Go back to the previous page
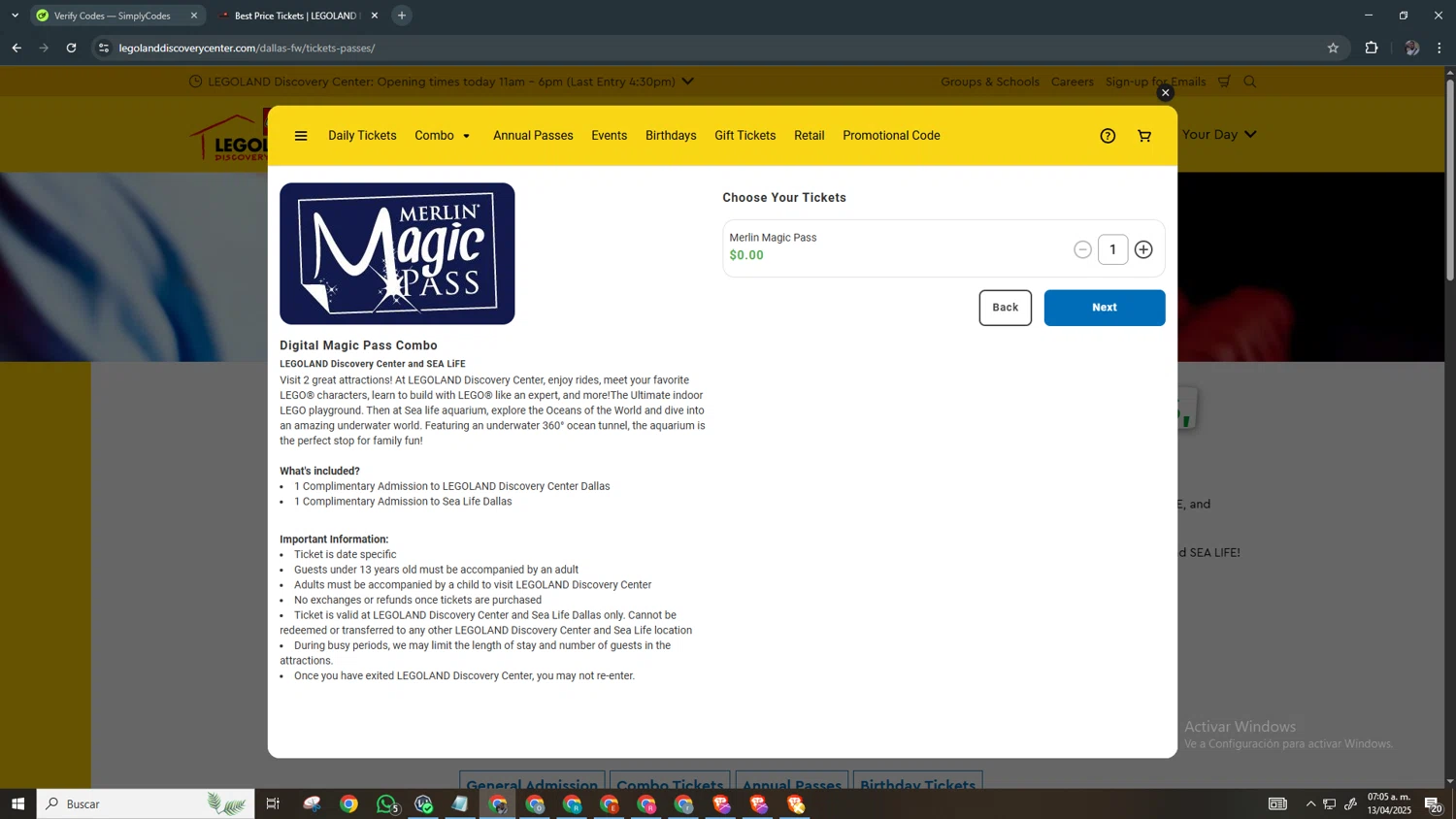Image resolution: width=1456 pixels, height=819 pixels. [17, 48]
